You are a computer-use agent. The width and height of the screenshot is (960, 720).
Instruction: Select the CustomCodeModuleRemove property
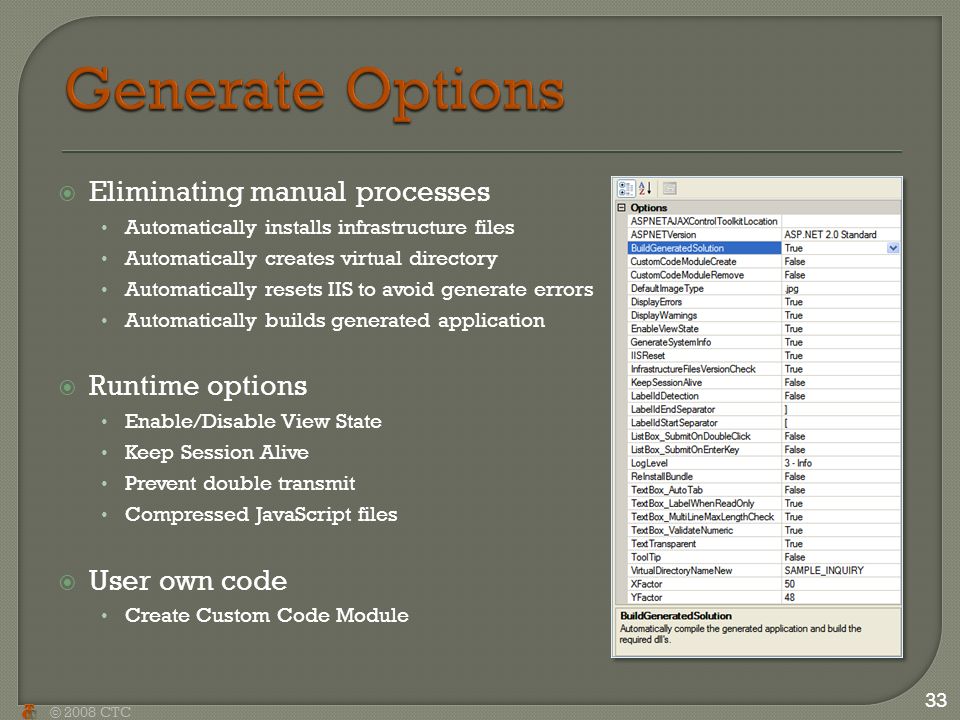[704, 275]
